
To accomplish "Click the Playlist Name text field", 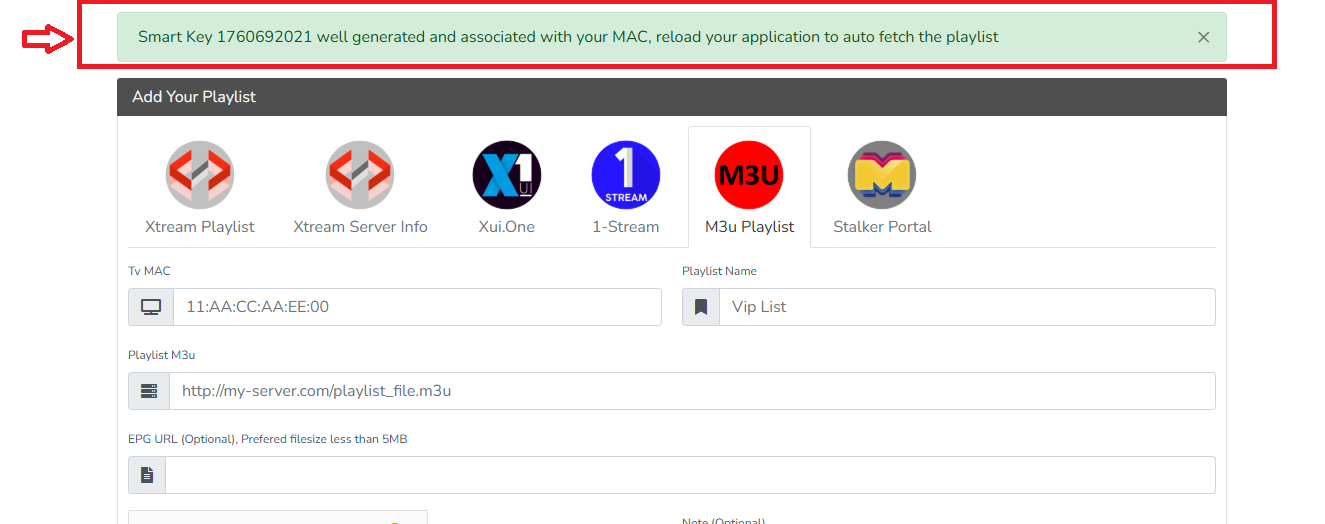I will pos(966,307).
